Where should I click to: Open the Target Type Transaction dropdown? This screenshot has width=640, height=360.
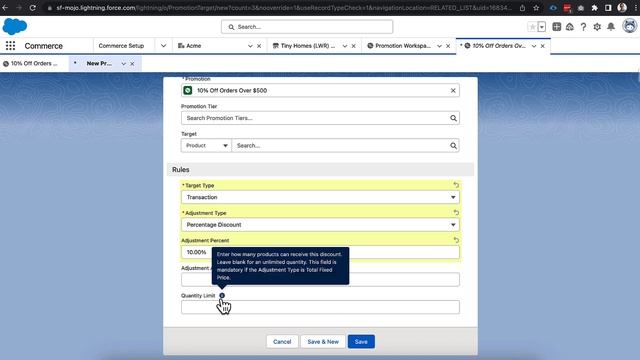point(320,197)
